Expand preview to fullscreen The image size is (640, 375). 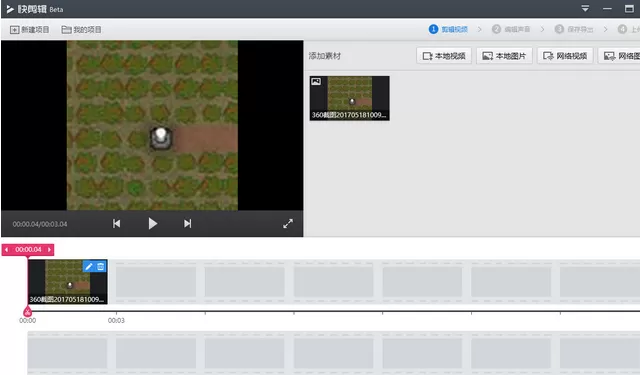288,224
